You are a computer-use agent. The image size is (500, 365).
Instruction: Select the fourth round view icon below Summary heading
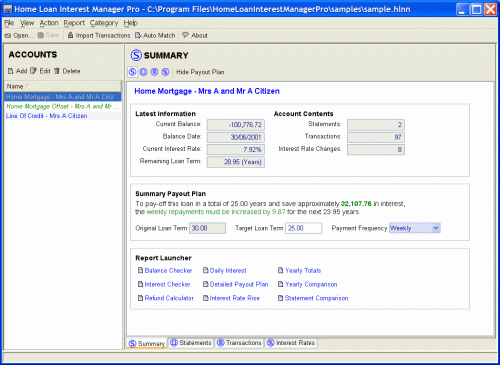(165, 72)
